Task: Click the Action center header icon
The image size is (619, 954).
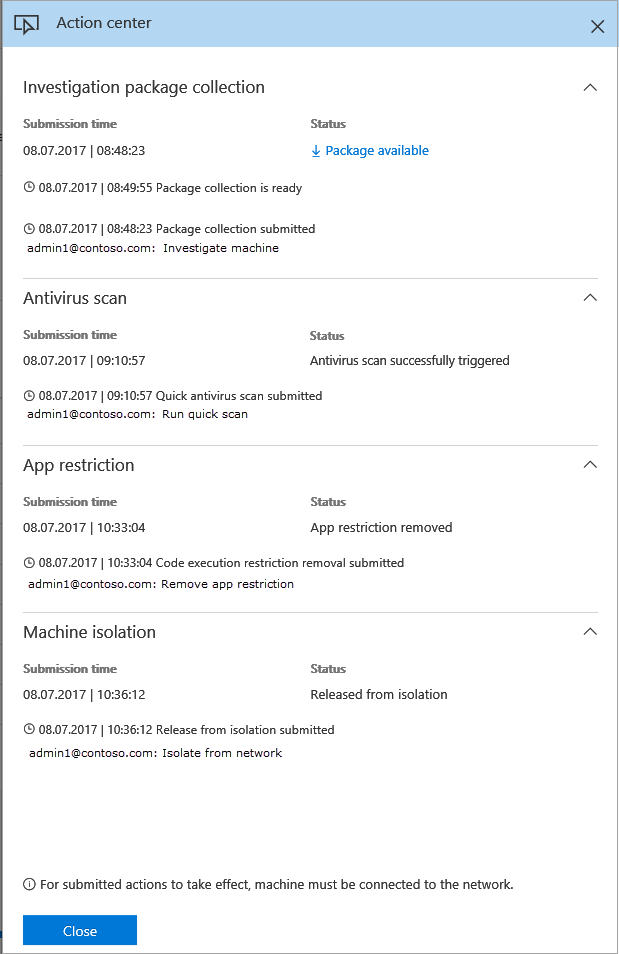Action: tap(27, 25)
